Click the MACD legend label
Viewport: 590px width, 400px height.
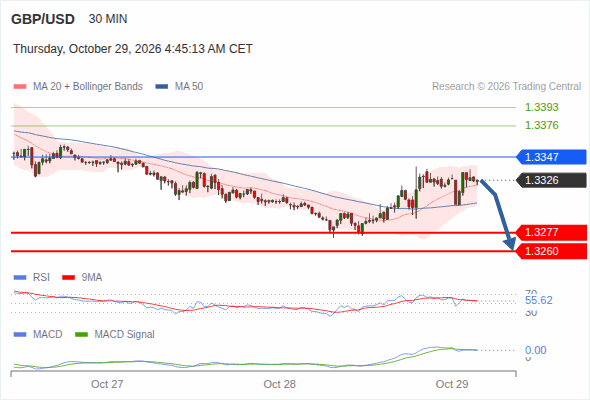click(x=48, y=335)
